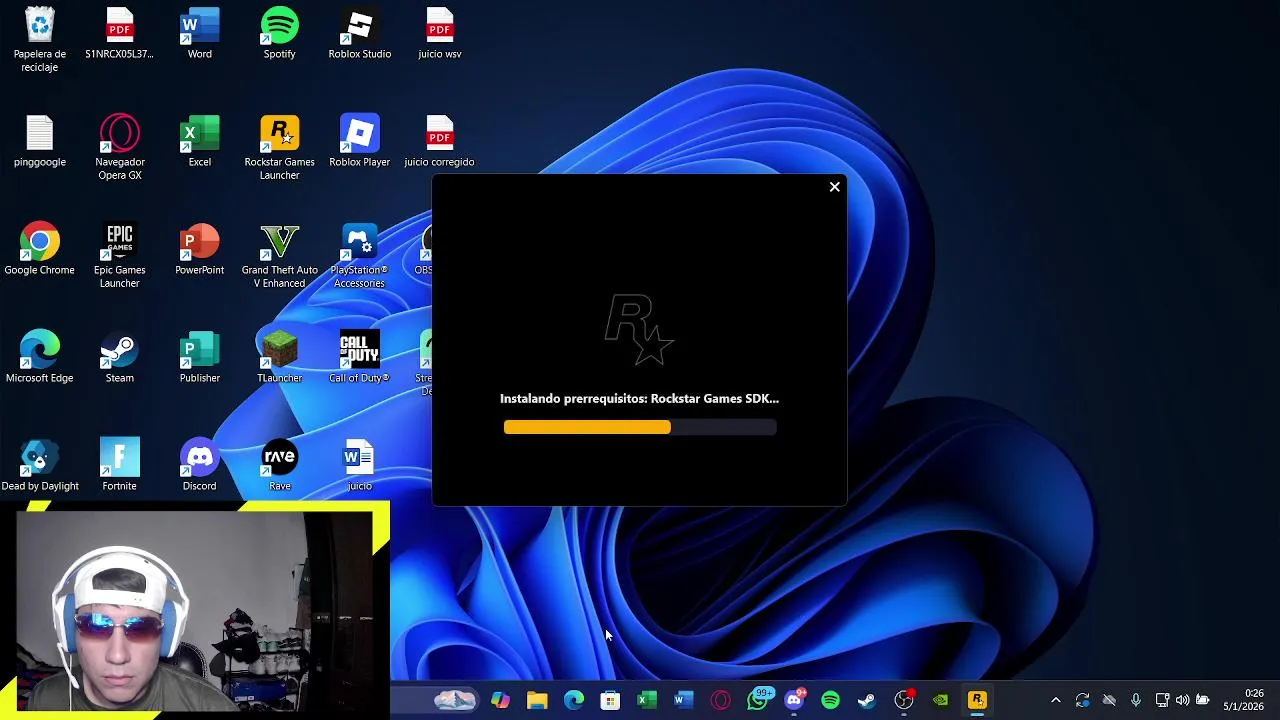This screenshot has width=1280, height=720.
Task: Open Word from the taskbar
Action: pos(683,700)
